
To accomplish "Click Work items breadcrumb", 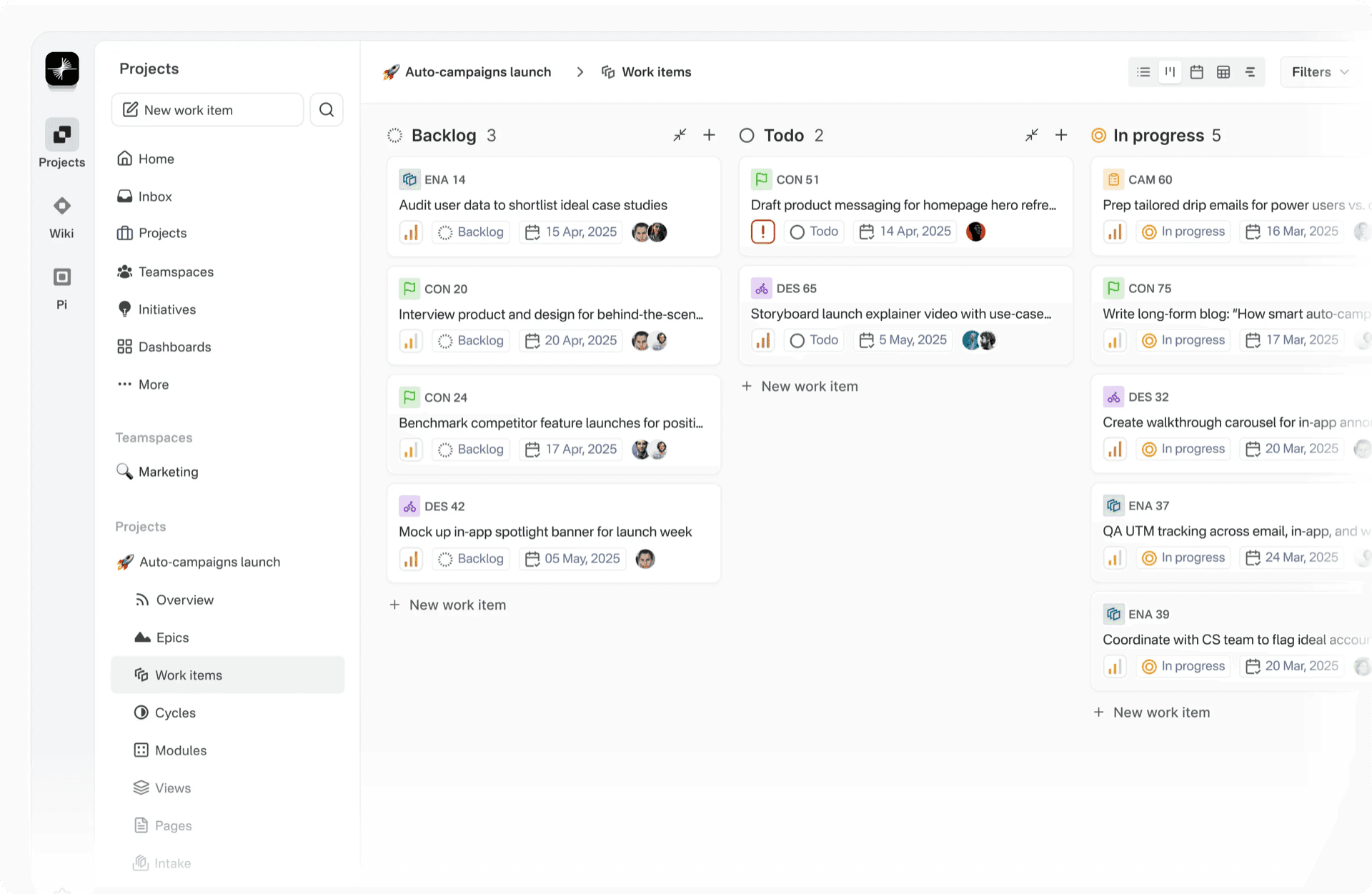I will (647, 72).
